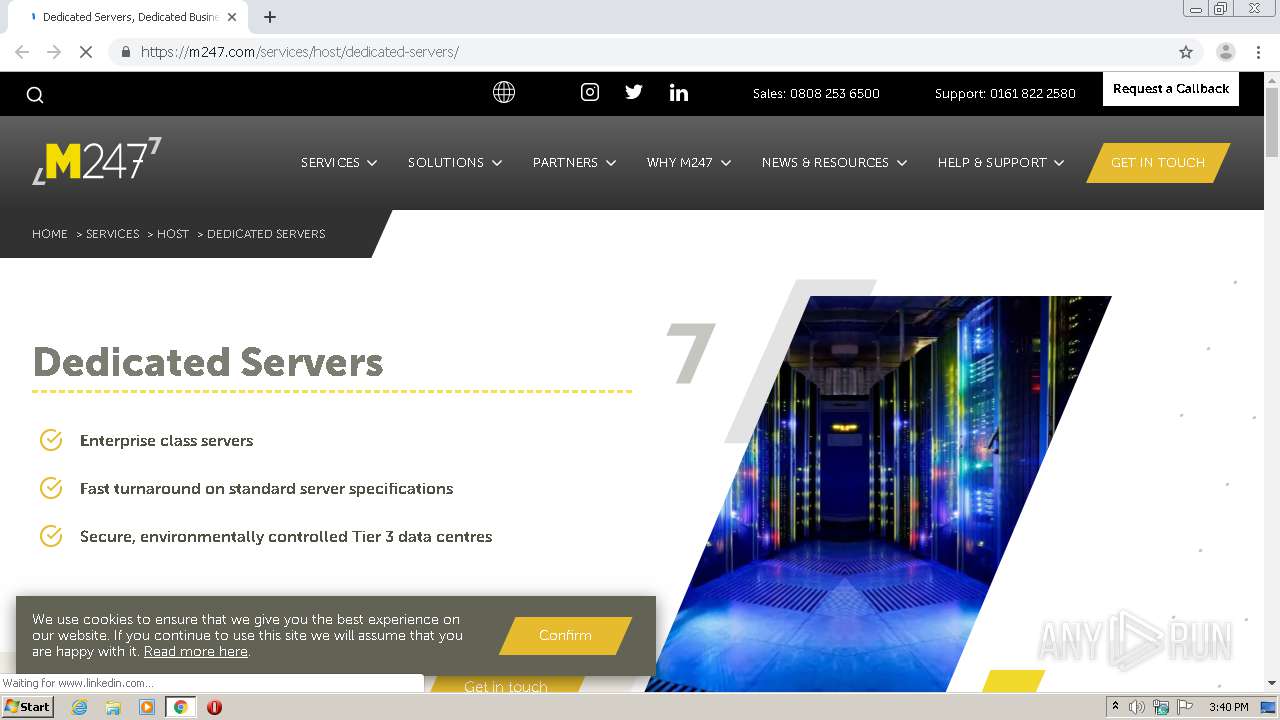Expand the Help & Support menu
1280x720 pixels.
tap(1001, 162)
